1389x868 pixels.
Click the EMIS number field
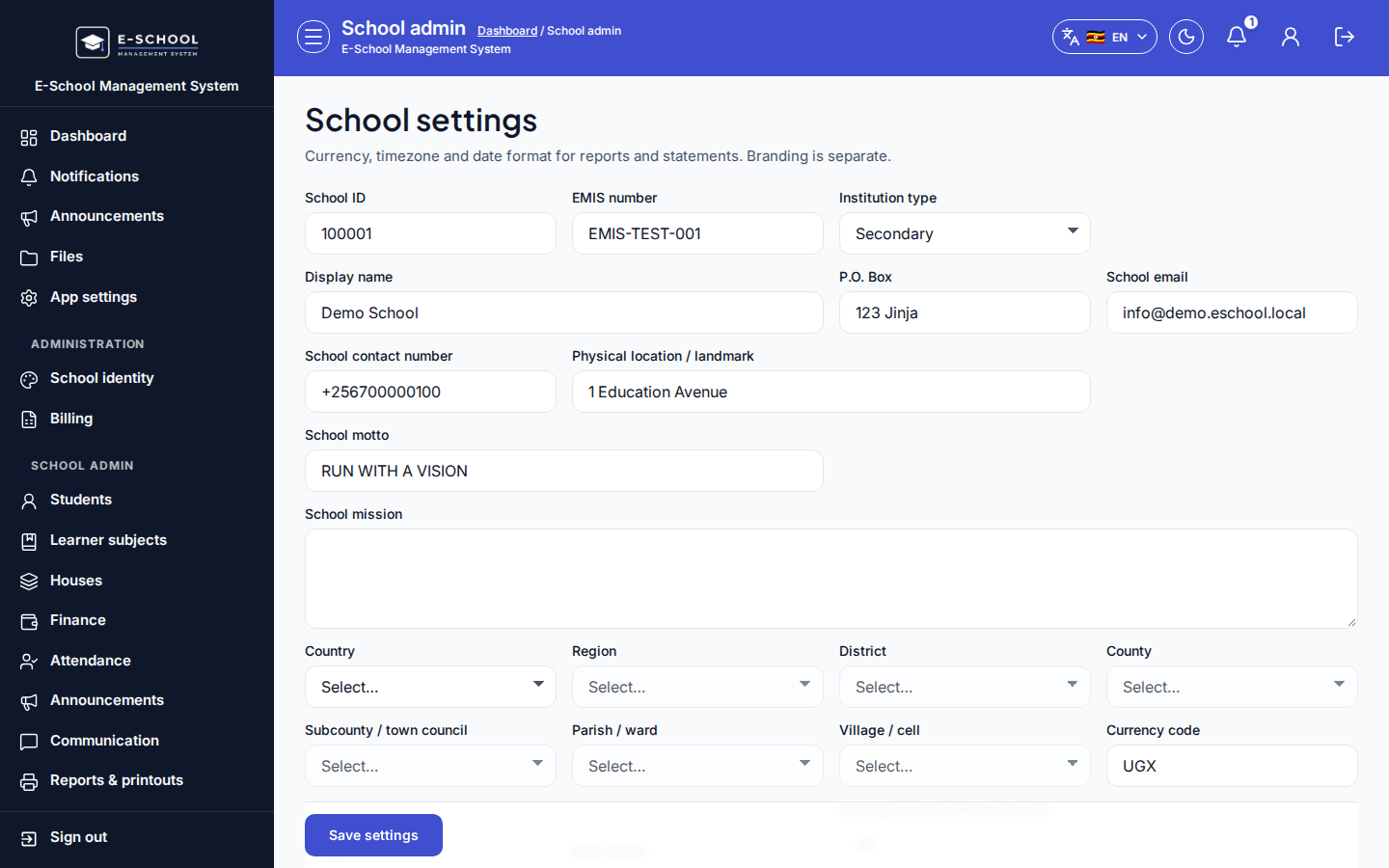pyautogui.click(x=697, y=233)
